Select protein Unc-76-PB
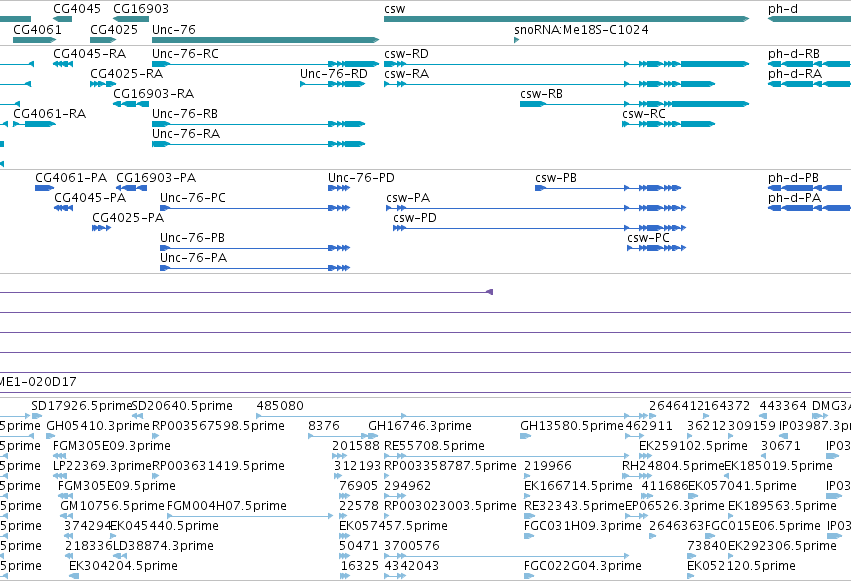The width and height of the screenshot is (851, 581). pos(255,248)
